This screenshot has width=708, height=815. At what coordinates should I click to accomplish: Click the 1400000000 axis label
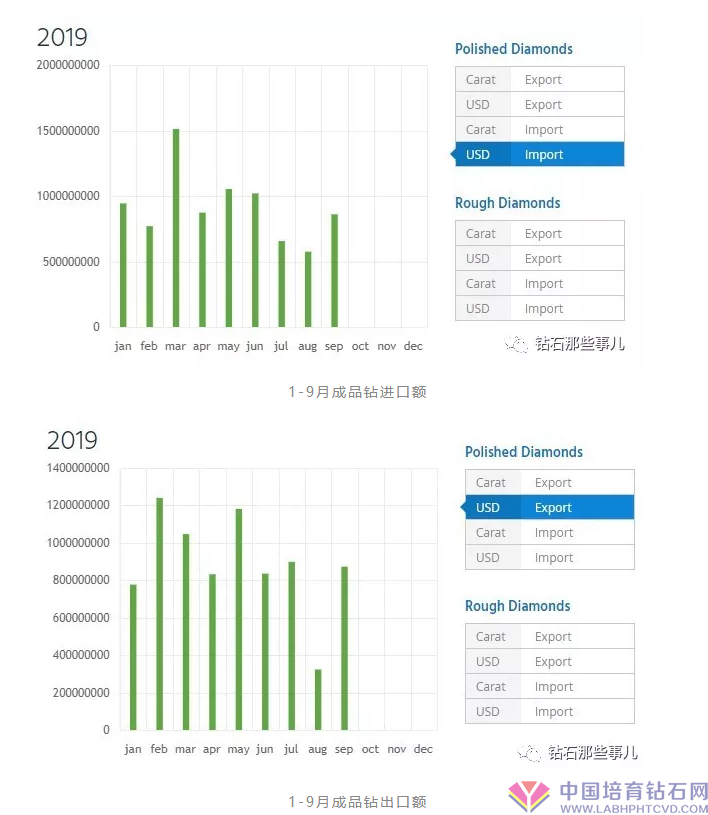point(78,468)
